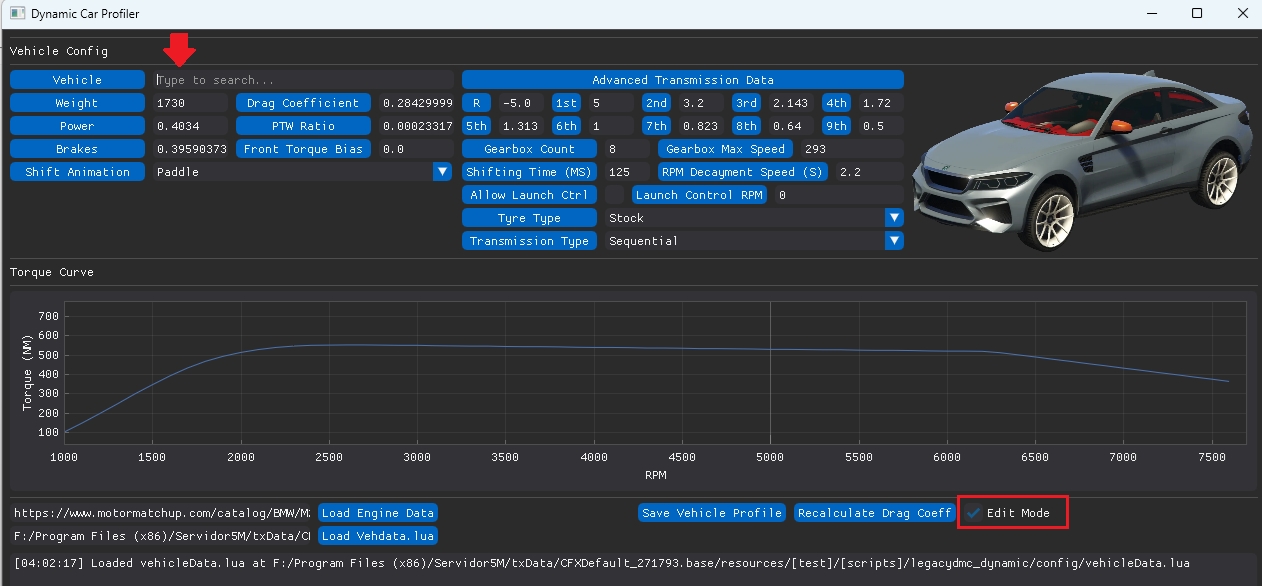Click the Gearbox Max Speed value
The height and width of the screenshot is (586, 1262).
pyautogui.click(x=850, y=149)
